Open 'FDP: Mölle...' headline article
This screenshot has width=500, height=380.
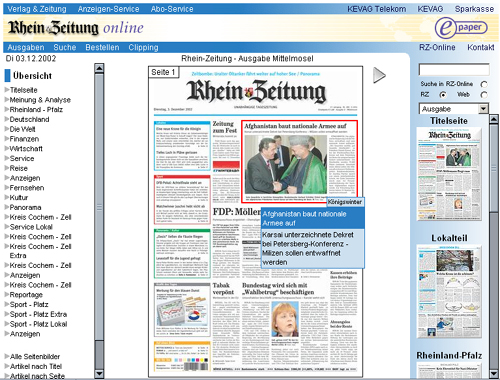tap(237, 212)
